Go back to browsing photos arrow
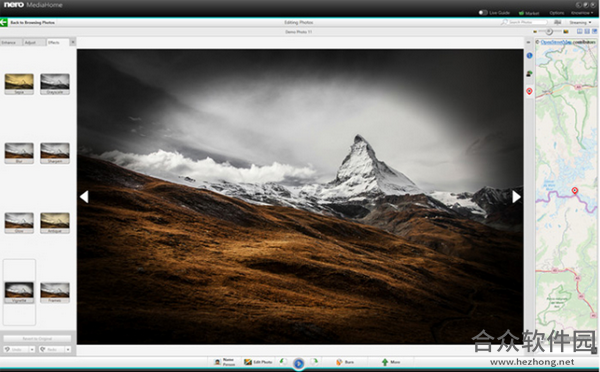Viewport: 600px width, 372px height. coord(4,22)
